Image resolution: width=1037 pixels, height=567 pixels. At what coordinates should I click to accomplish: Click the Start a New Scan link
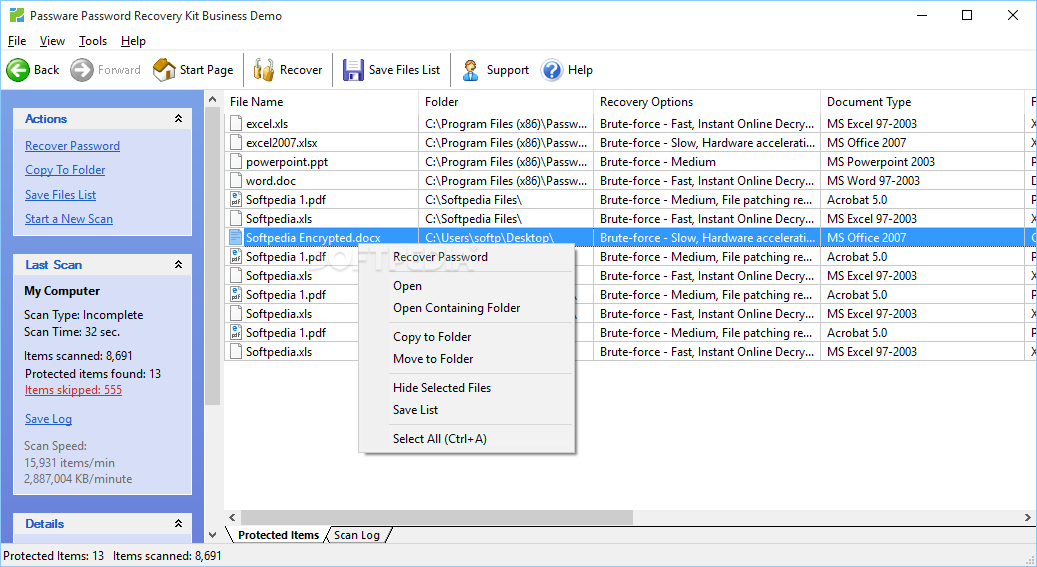pos(69,219)
